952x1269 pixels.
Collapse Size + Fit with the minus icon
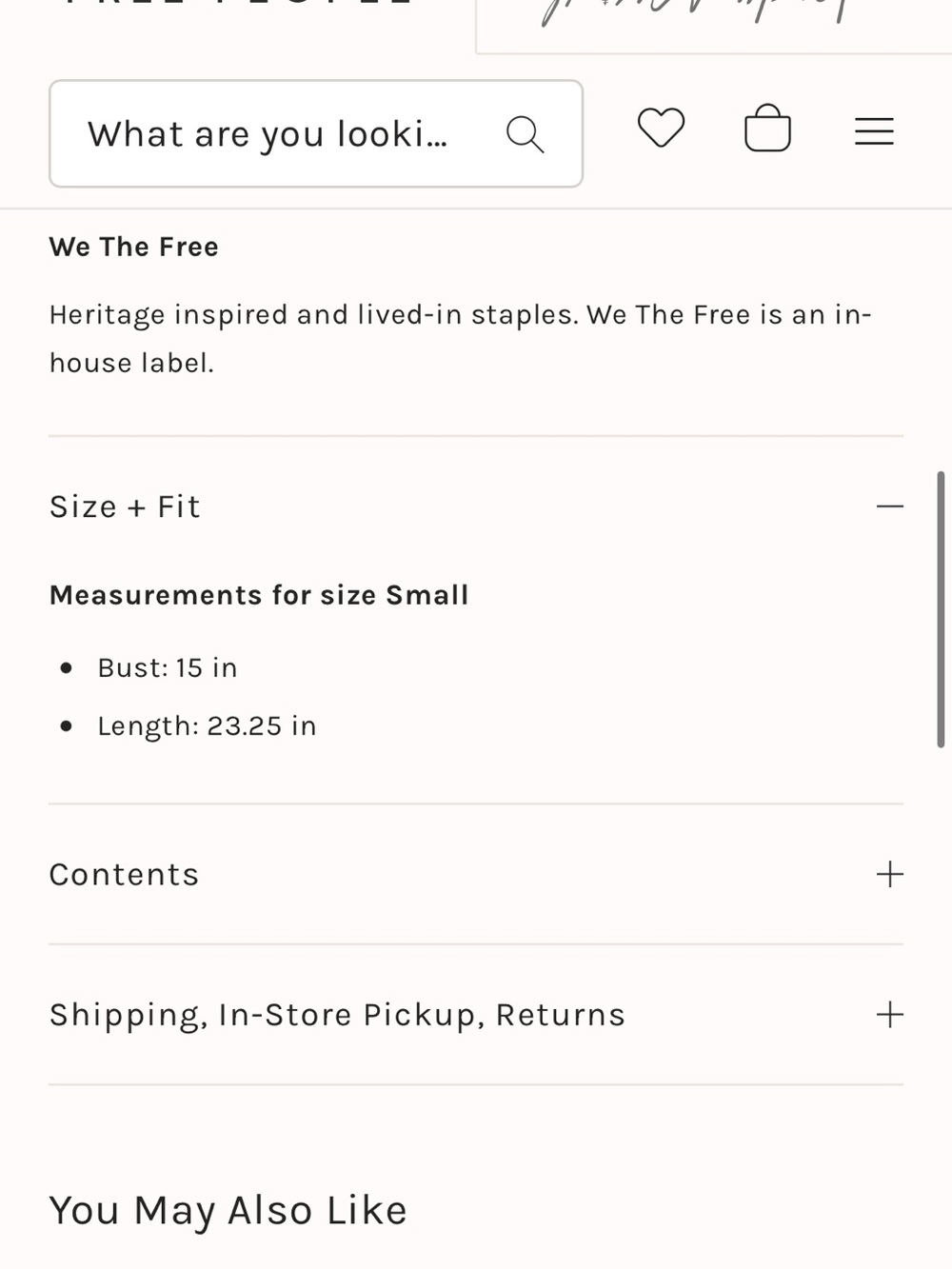[x=889, y=506]
